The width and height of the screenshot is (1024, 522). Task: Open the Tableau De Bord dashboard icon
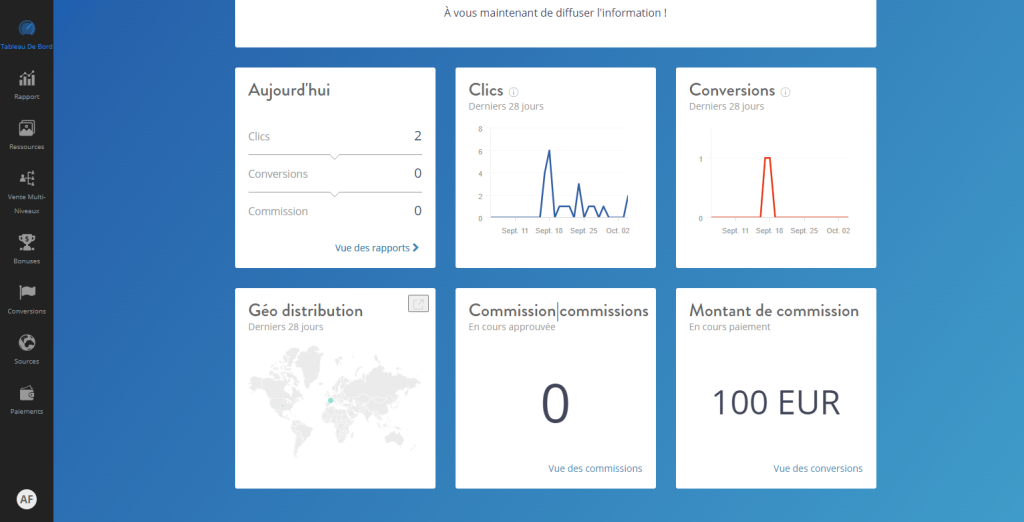click(27, 28)
